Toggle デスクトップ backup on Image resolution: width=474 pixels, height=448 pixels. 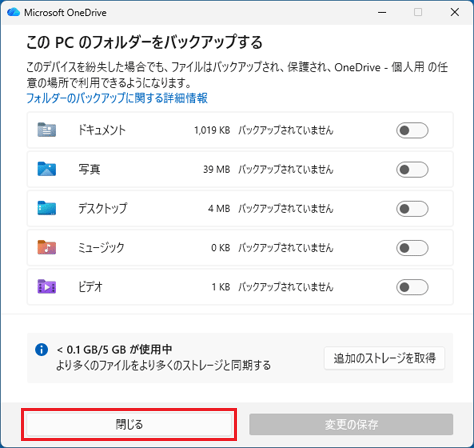pyautogui.click(x=412, y=209)
